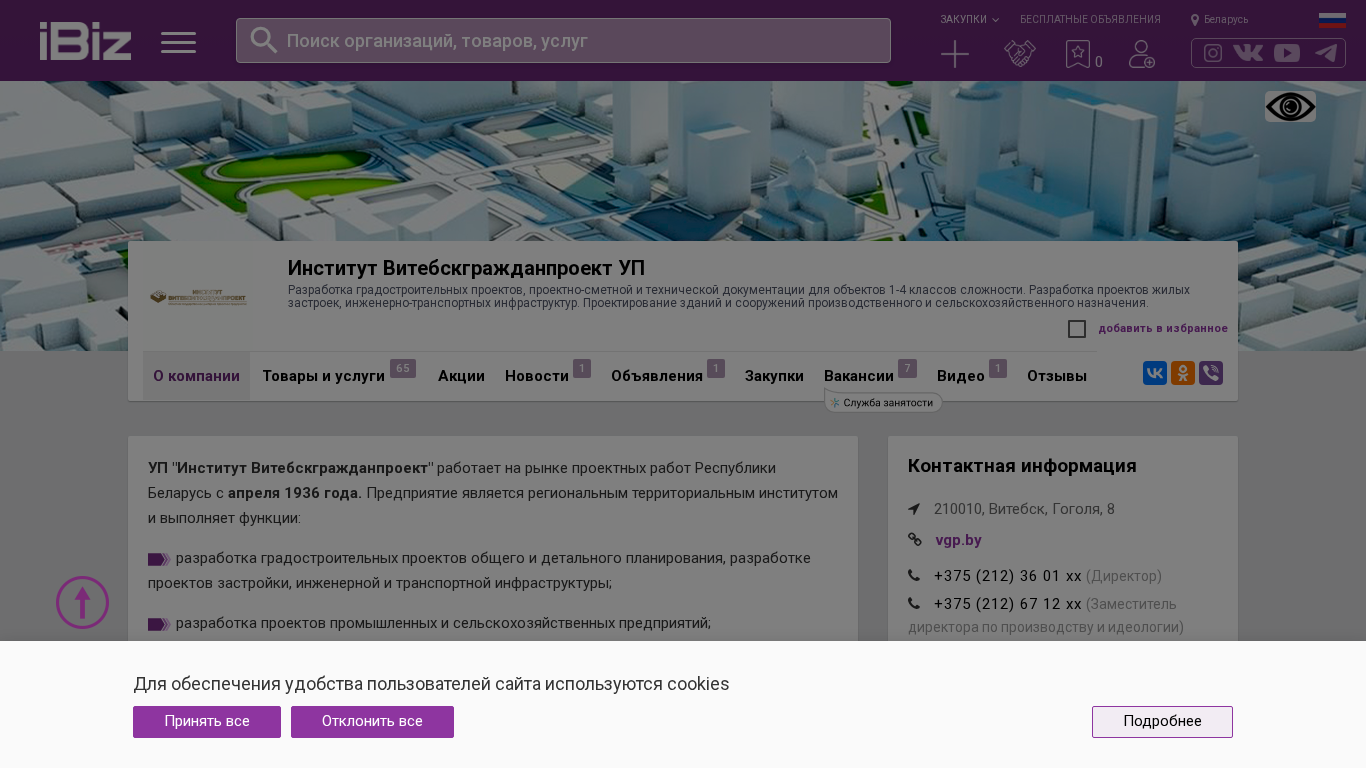Open iBiz YouTube channel icon
Viewport: 1366px width, 768px height.
tap(1287, 53)
